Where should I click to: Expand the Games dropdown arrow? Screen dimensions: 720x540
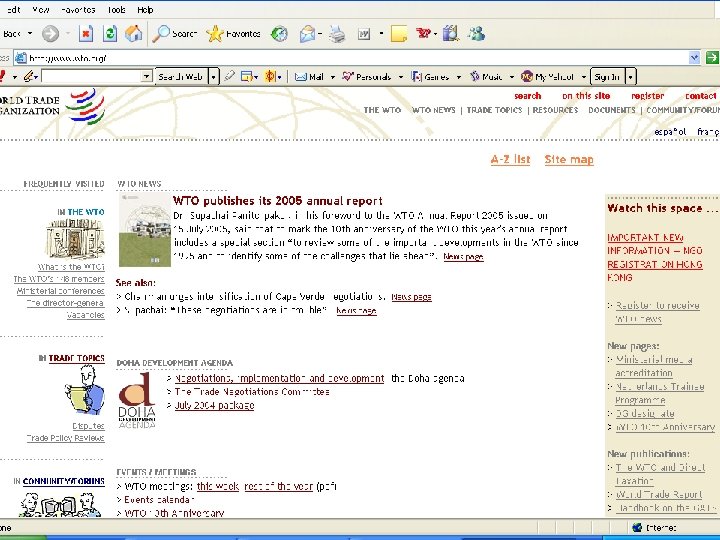pos(458,77)
